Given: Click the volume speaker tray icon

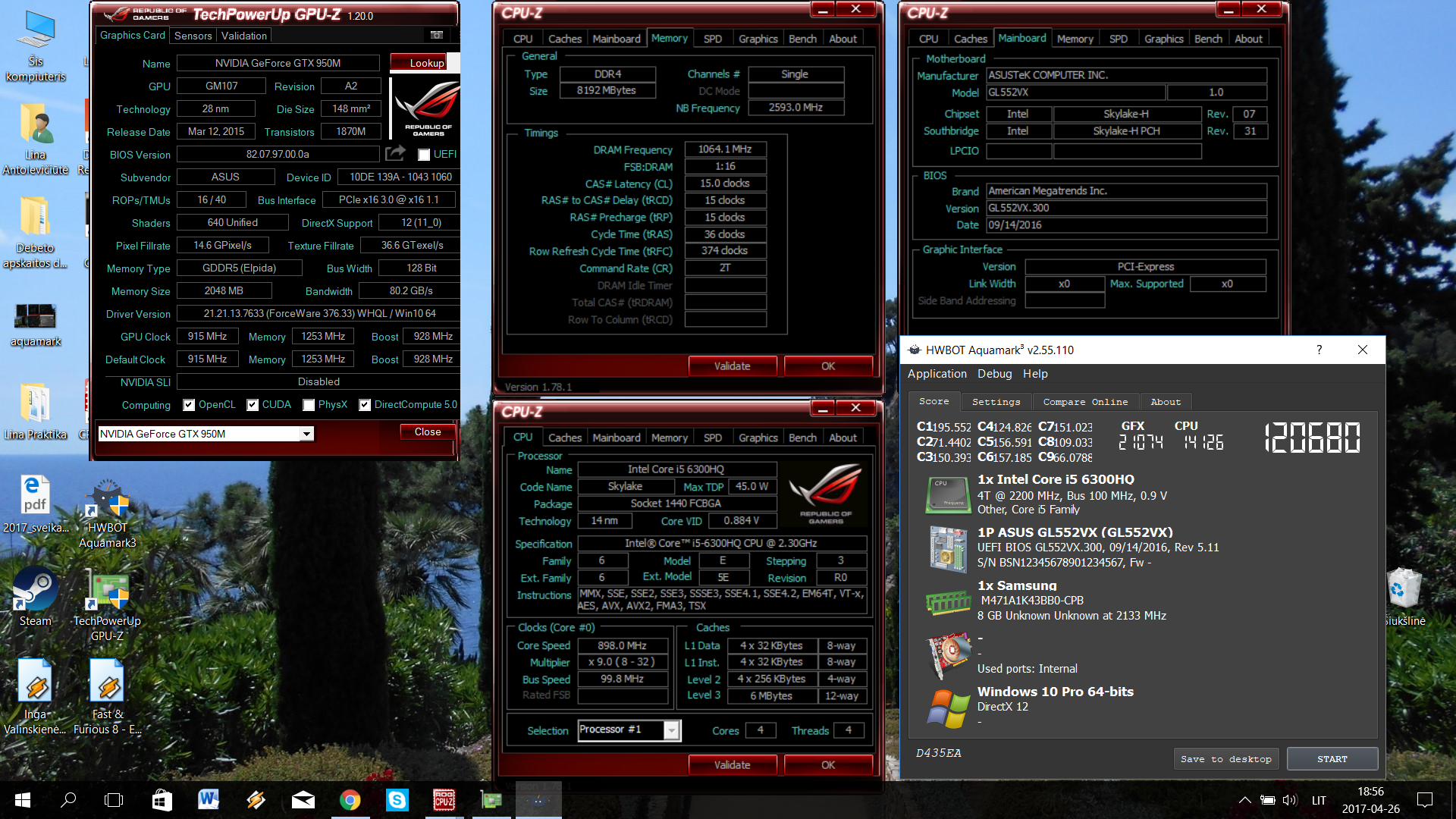Looking at the screenshot, I should coord(1289,800).
